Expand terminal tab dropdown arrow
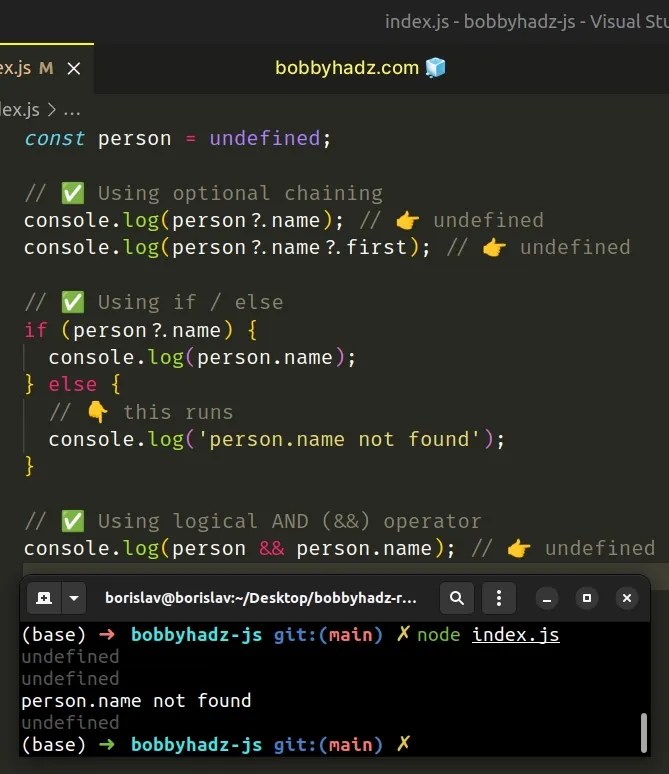The height and width of the screenshot is (774, 669). point(74,598)
